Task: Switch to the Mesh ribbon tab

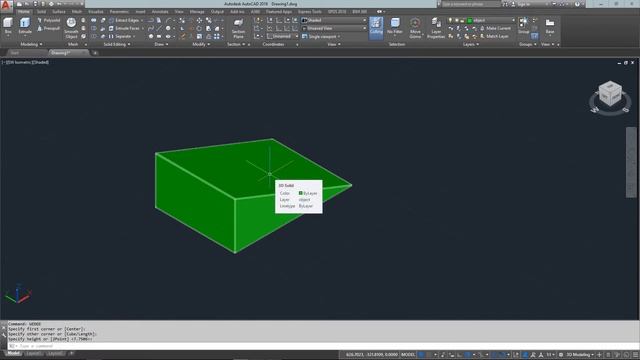Action: pos(77,12)
